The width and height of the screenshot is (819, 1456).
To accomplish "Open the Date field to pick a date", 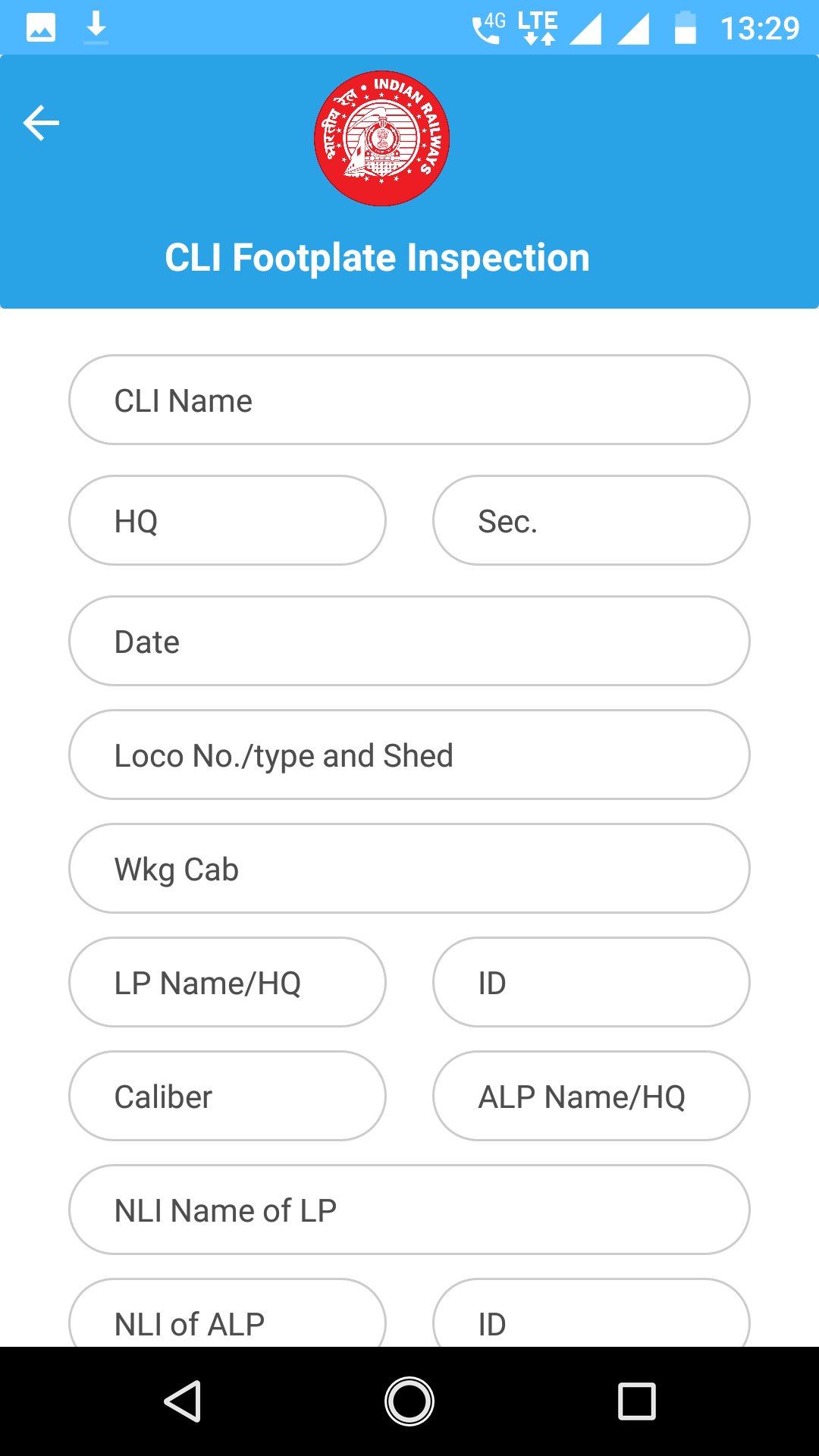I will click(409, 641).
